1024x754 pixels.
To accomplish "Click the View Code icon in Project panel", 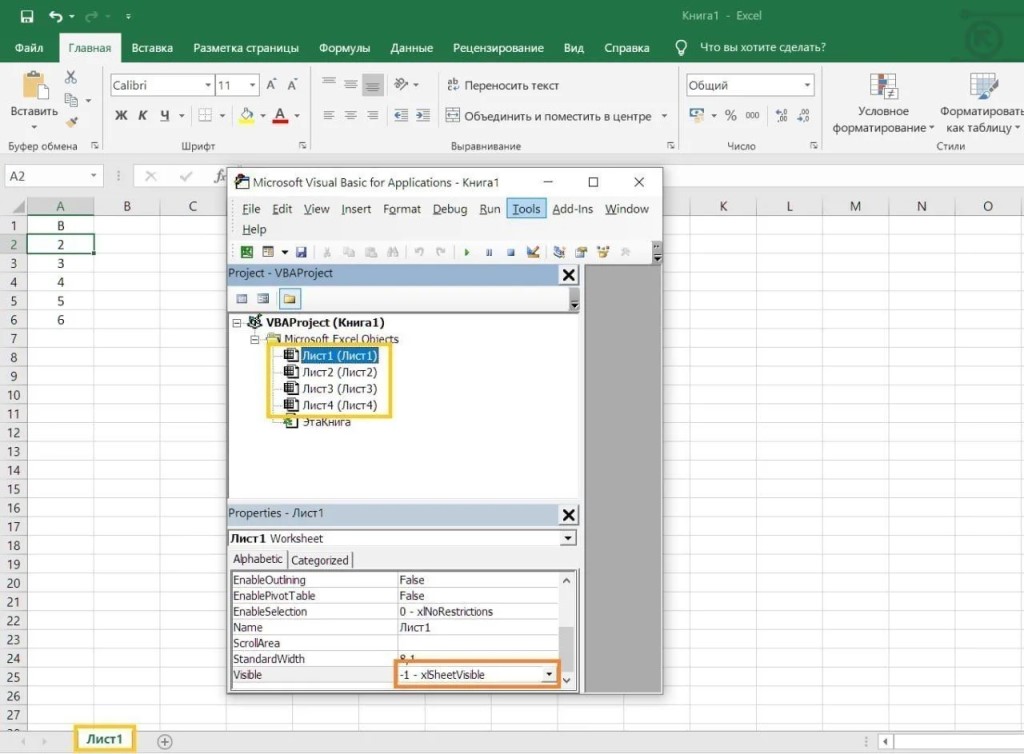I will click(x=242, y=298).
